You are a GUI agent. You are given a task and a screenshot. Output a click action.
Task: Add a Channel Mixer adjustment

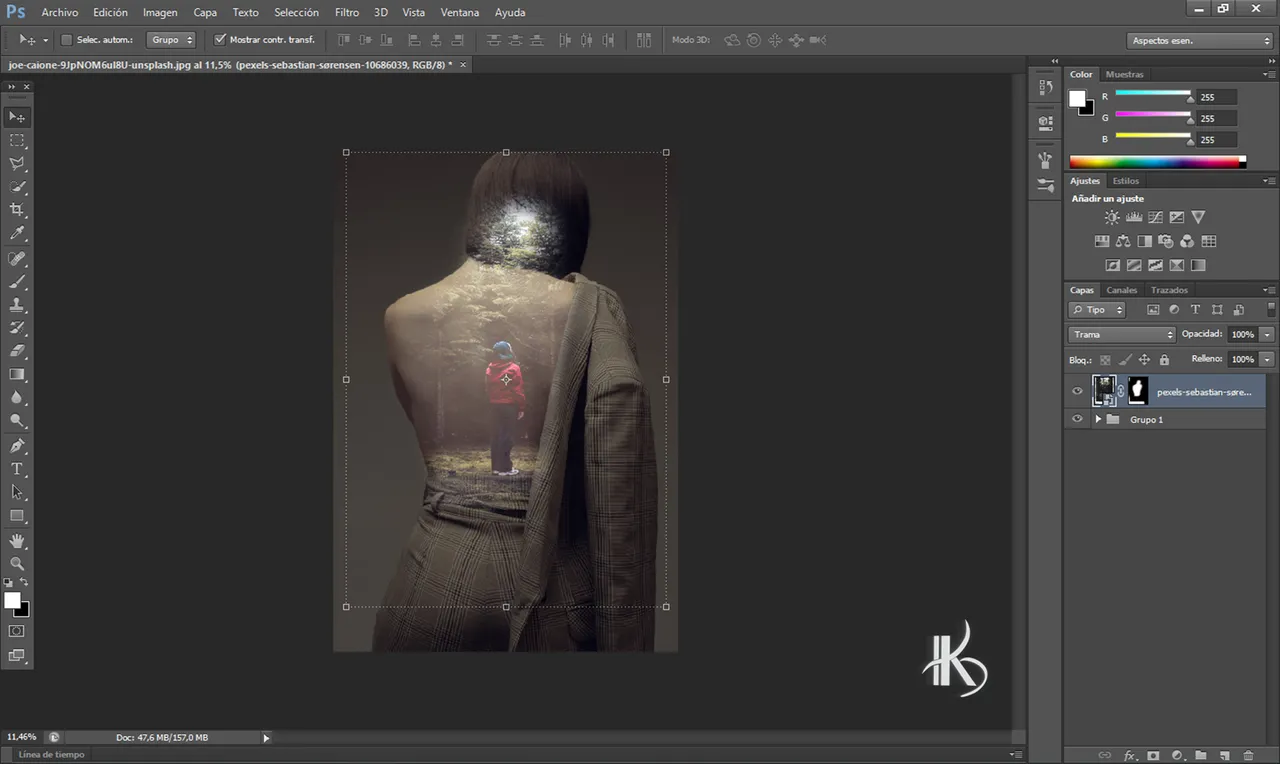click(1187, 241)
